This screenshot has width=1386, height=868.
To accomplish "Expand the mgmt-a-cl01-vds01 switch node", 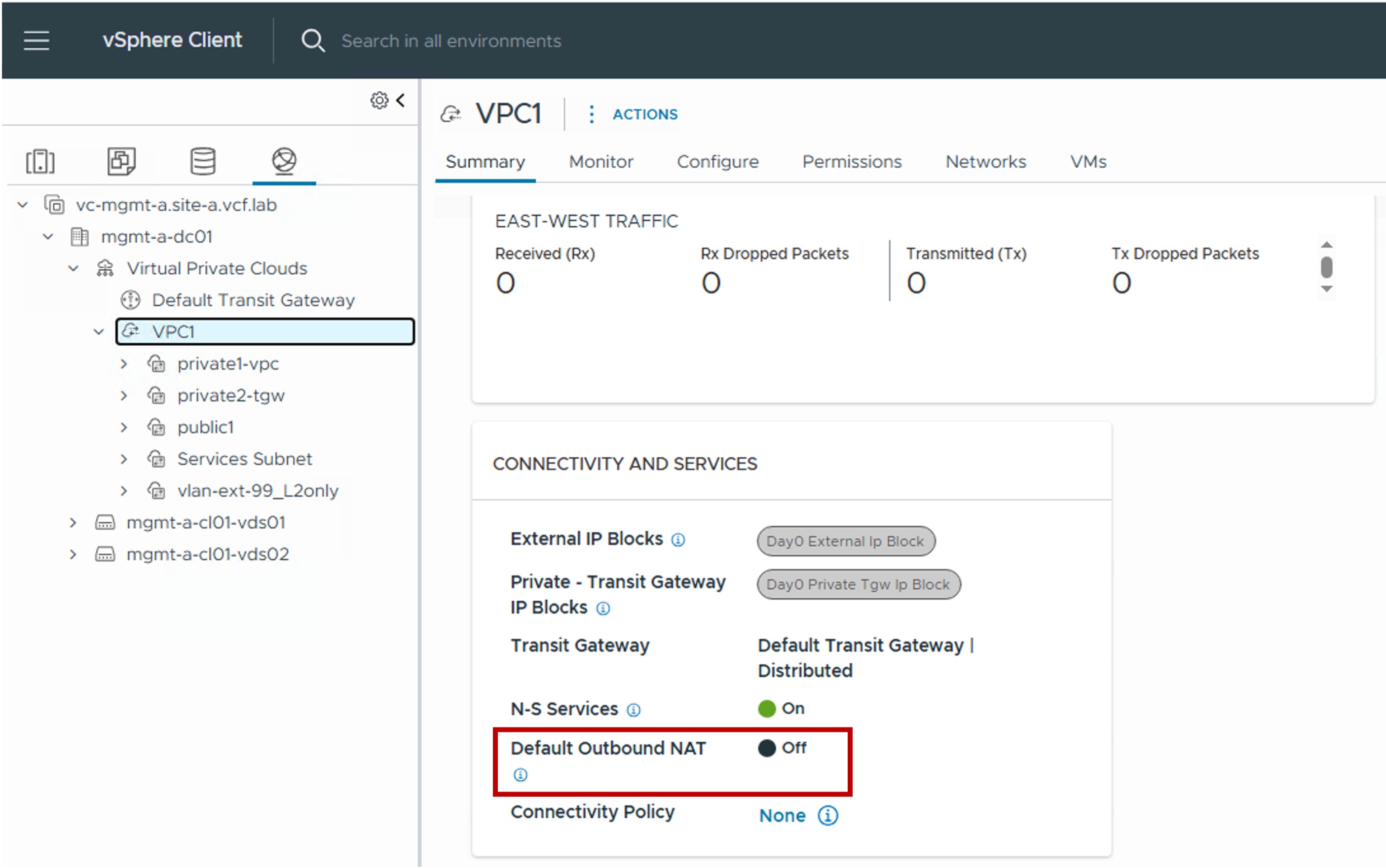I will pyautogui.click(x=73, y=522).
